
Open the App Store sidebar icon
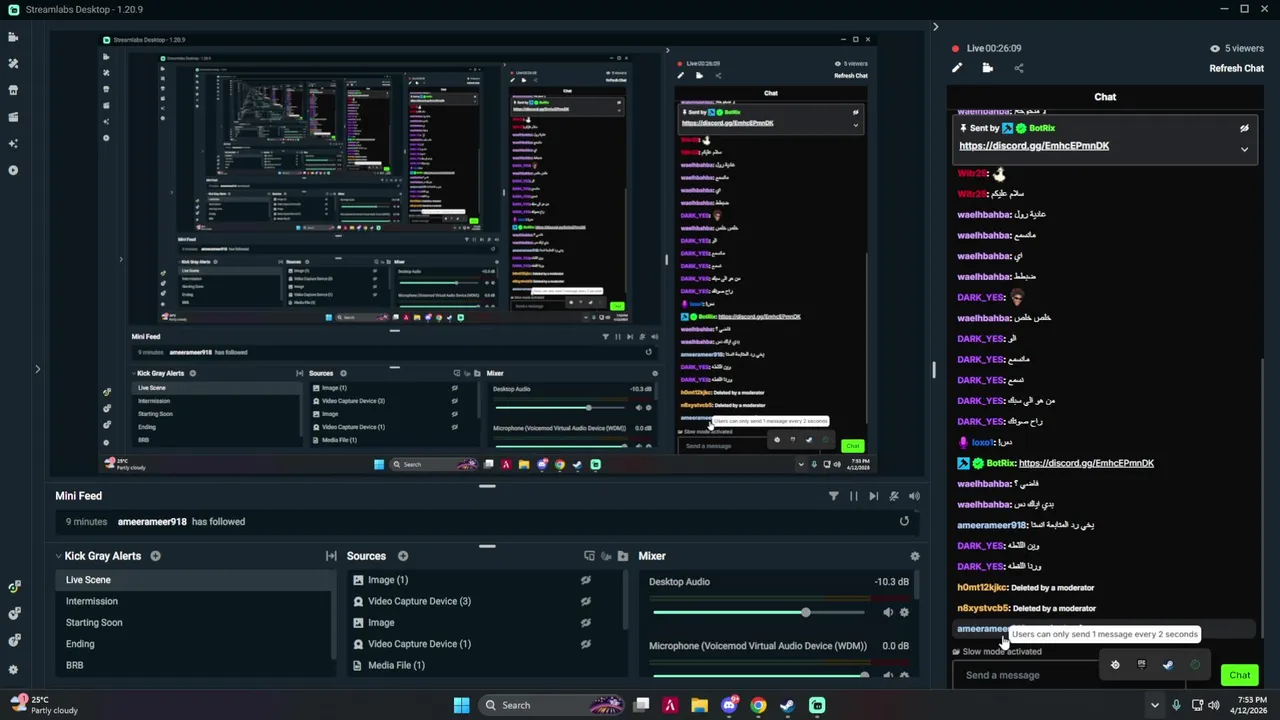[13, 90]
